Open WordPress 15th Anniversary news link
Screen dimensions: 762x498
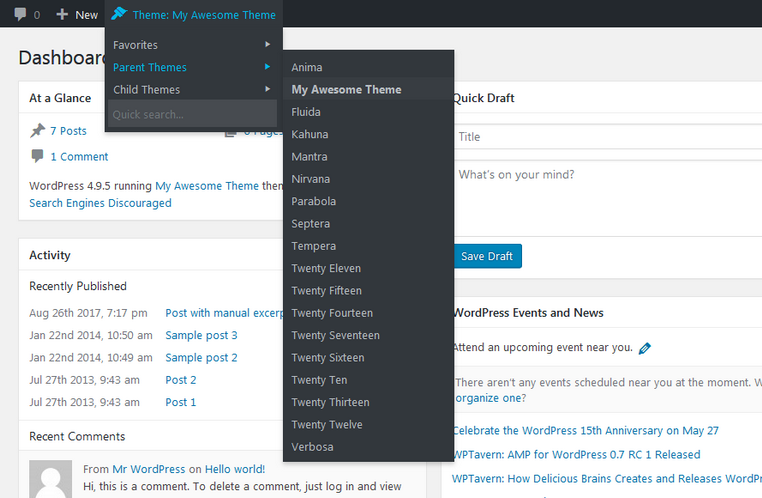(x=586, y=430)
